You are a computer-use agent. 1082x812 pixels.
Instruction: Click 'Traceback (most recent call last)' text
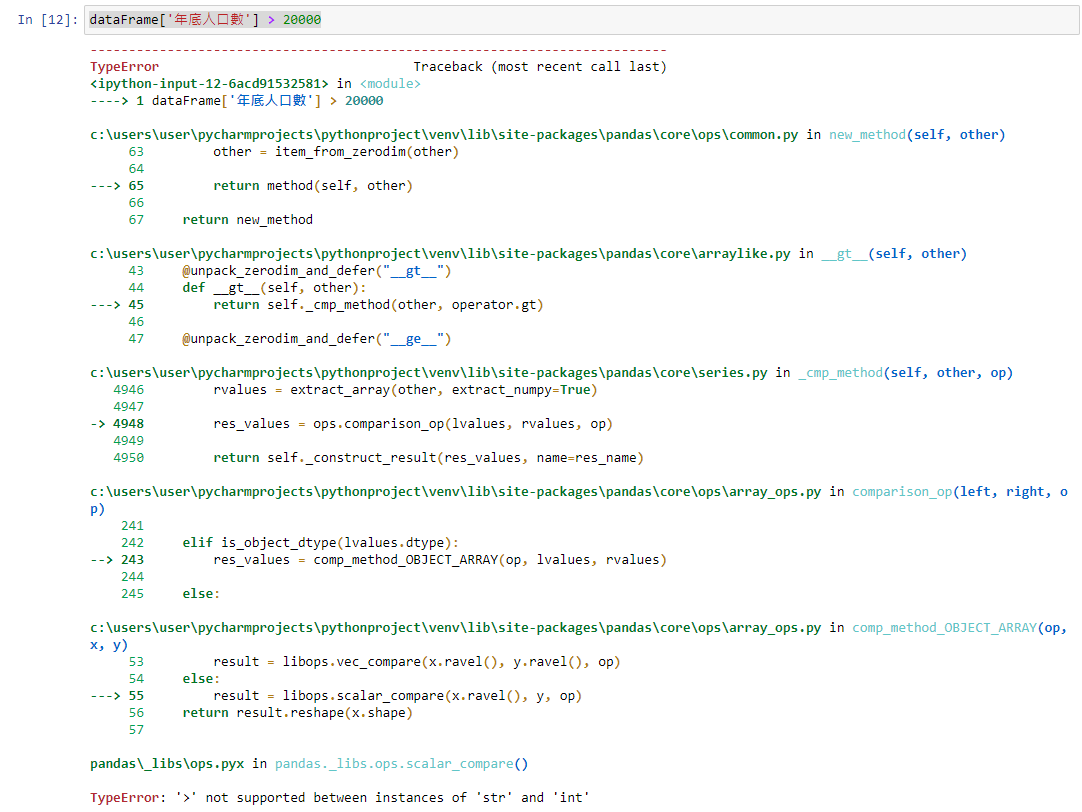(540, 67)
